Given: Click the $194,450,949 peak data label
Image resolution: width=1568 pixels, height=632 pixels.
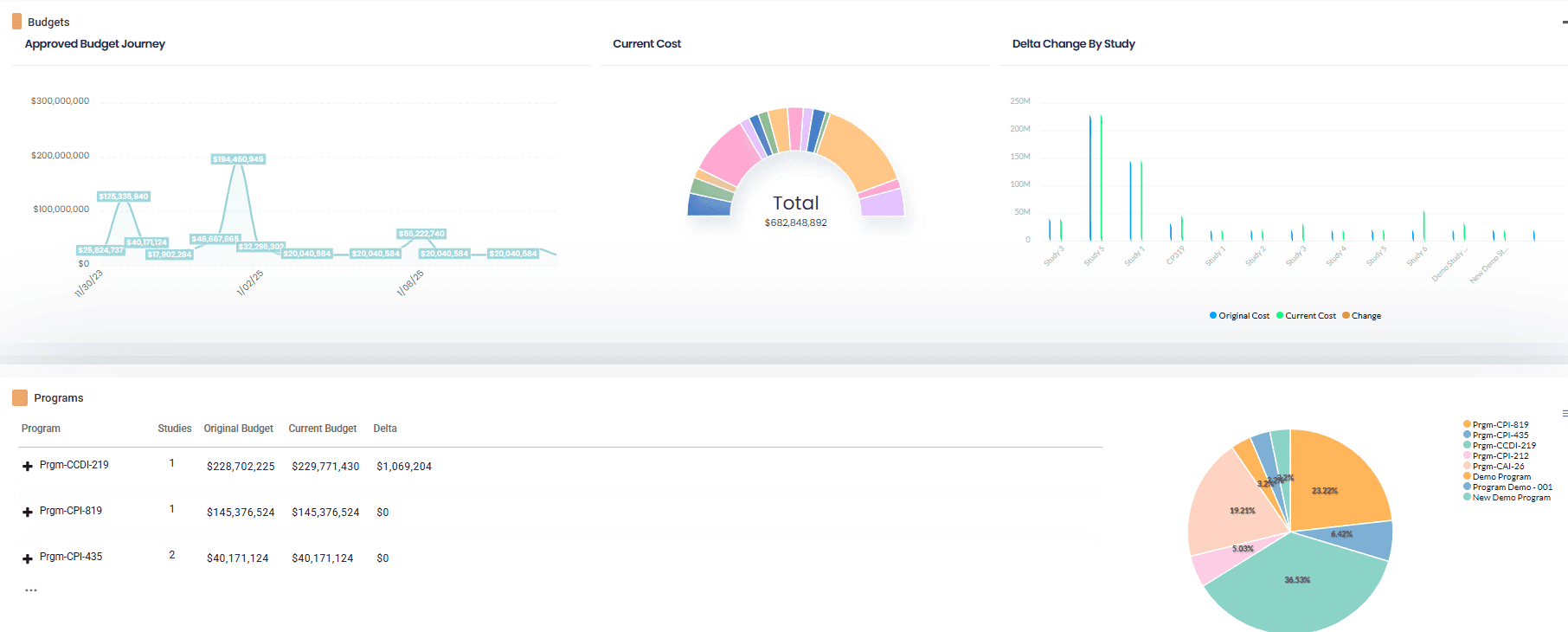Looking at the screenshot, I should click(238, 159).
